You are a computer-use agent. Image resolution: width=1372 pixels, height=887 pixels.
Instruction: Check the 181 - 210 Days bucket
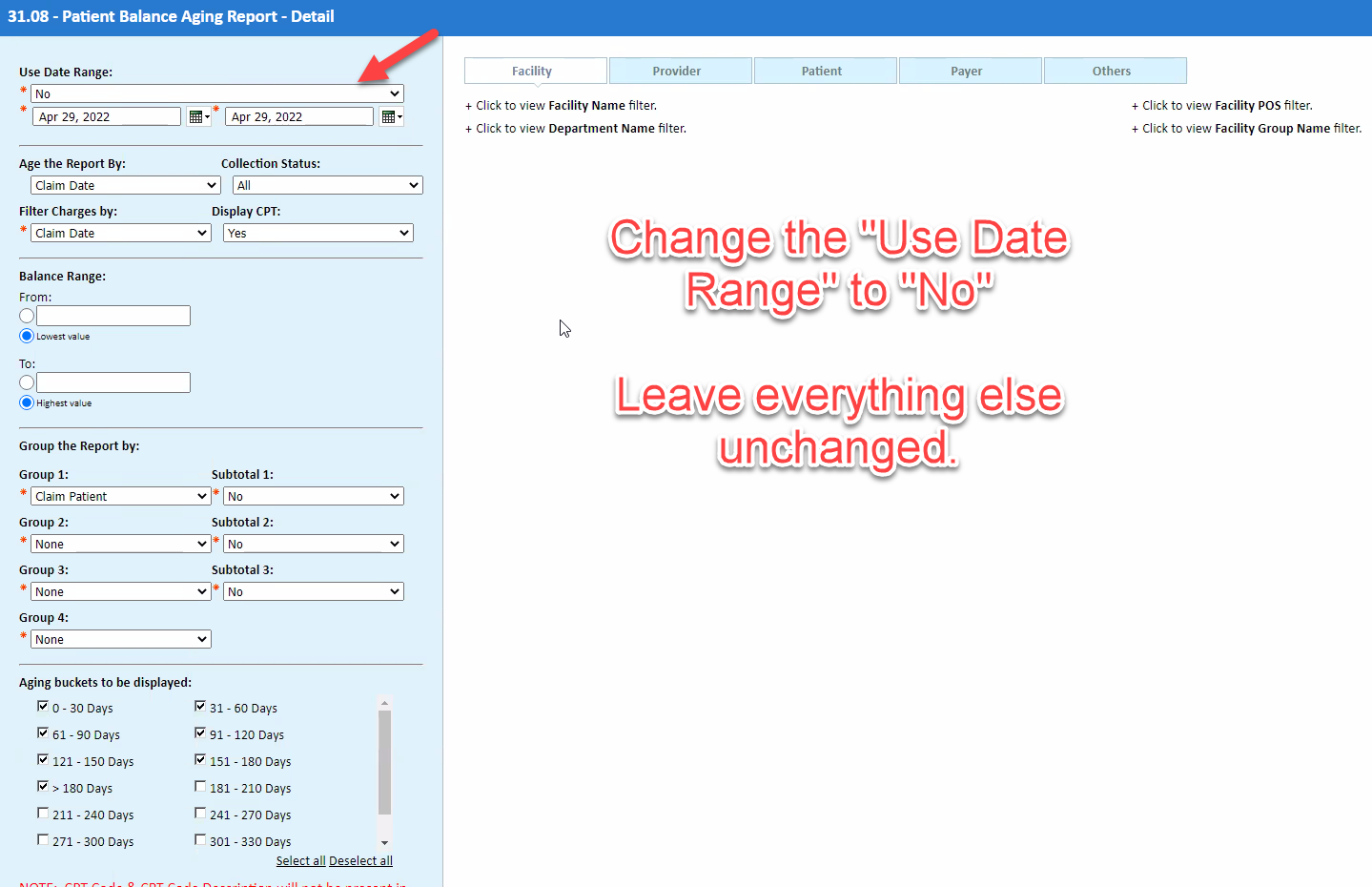200,787
